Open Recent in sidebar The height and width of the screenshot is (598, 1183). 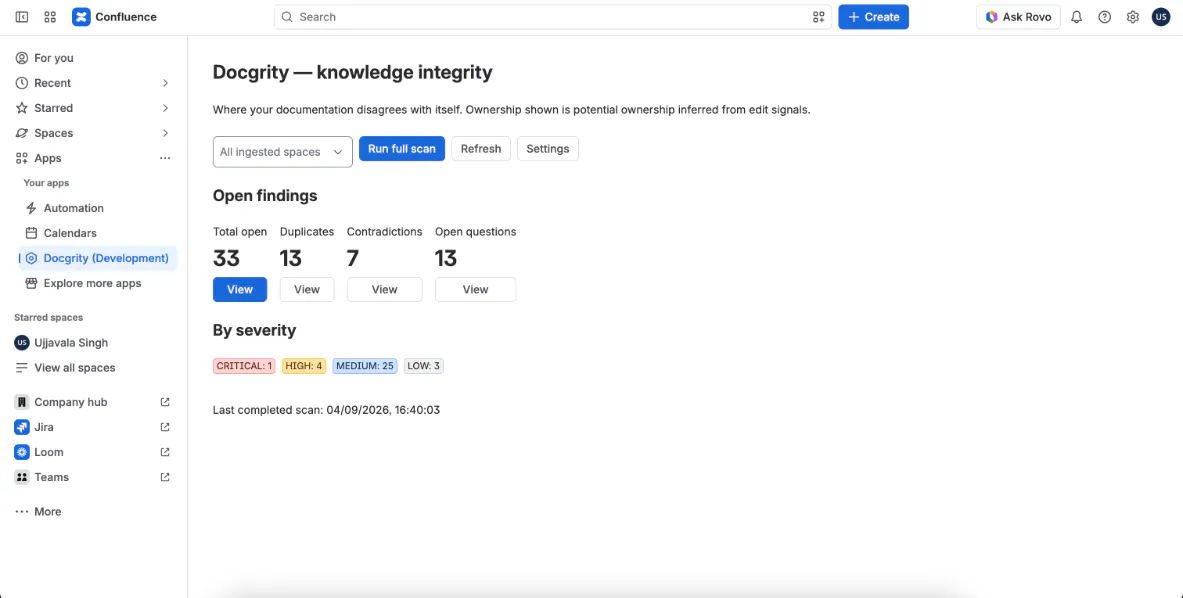52,83
